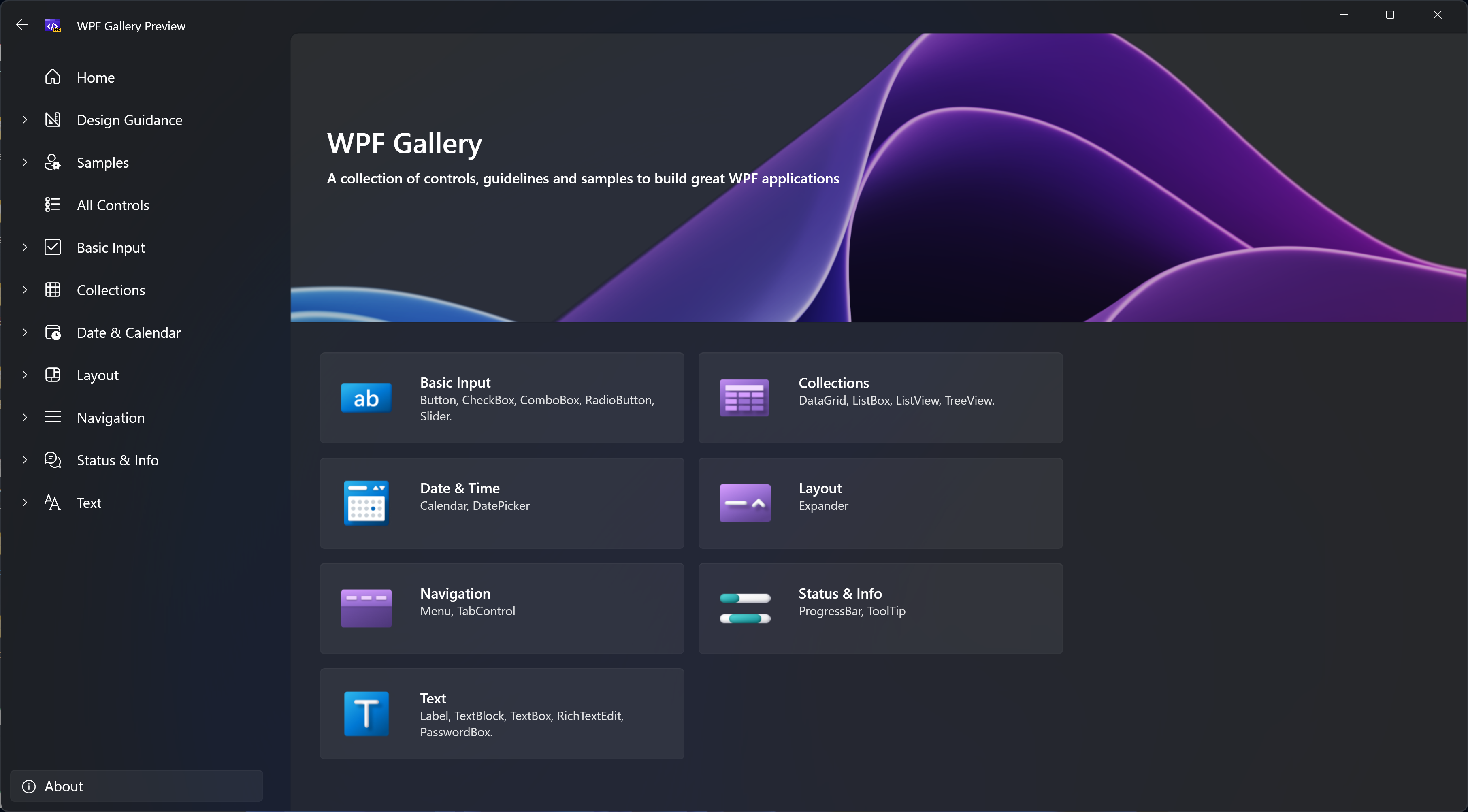Click the WPF Gallery Preview window title
This screenshot has height=812, width=1468.
tap(131, 26)
